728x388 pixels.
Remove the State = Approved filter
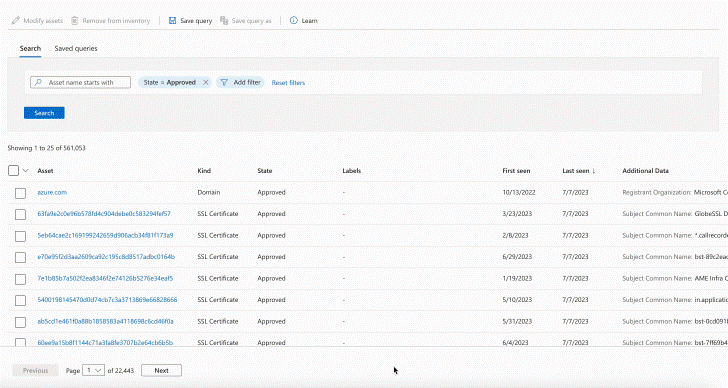pos(206,82)
